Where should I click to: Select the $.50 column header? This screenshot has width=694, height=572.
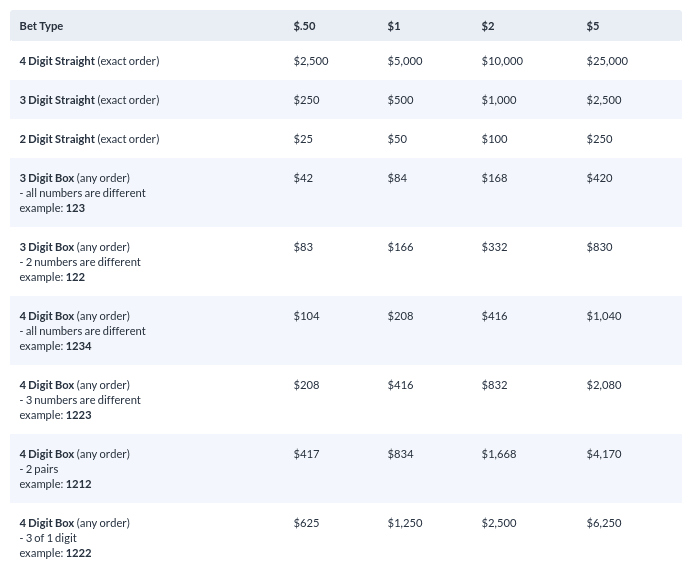coord(305,26)
